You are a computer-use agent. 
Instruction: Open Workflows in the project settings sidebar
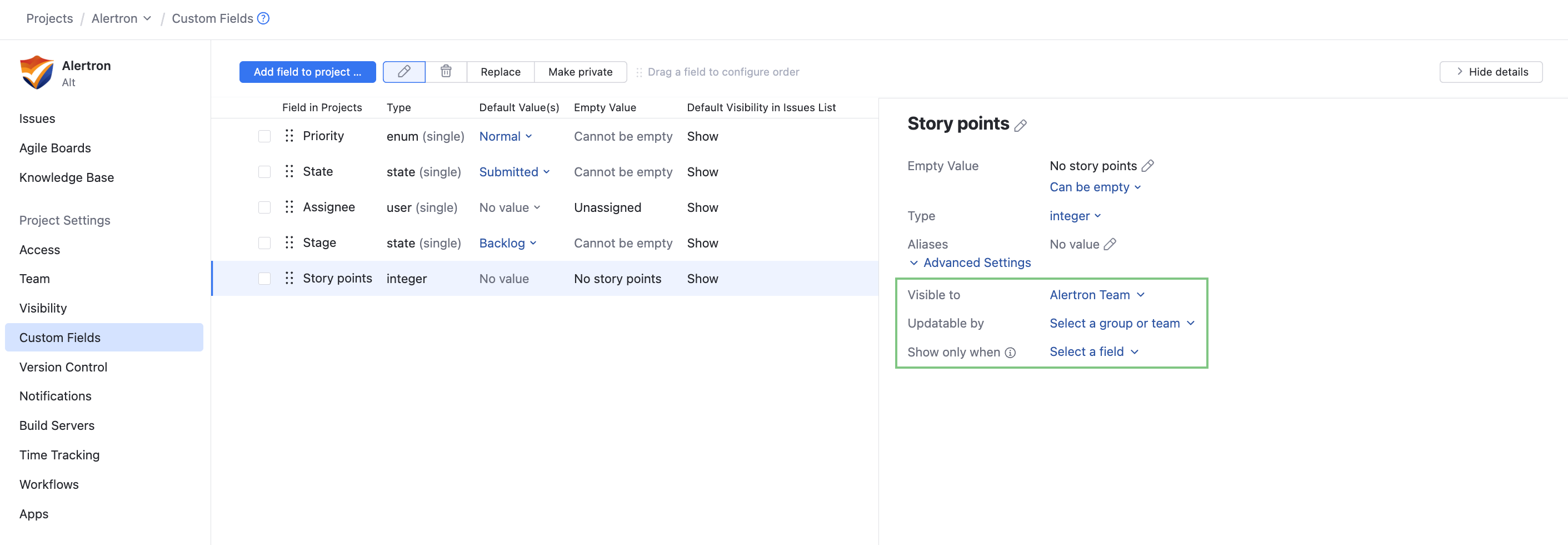[x=49, y=484]
